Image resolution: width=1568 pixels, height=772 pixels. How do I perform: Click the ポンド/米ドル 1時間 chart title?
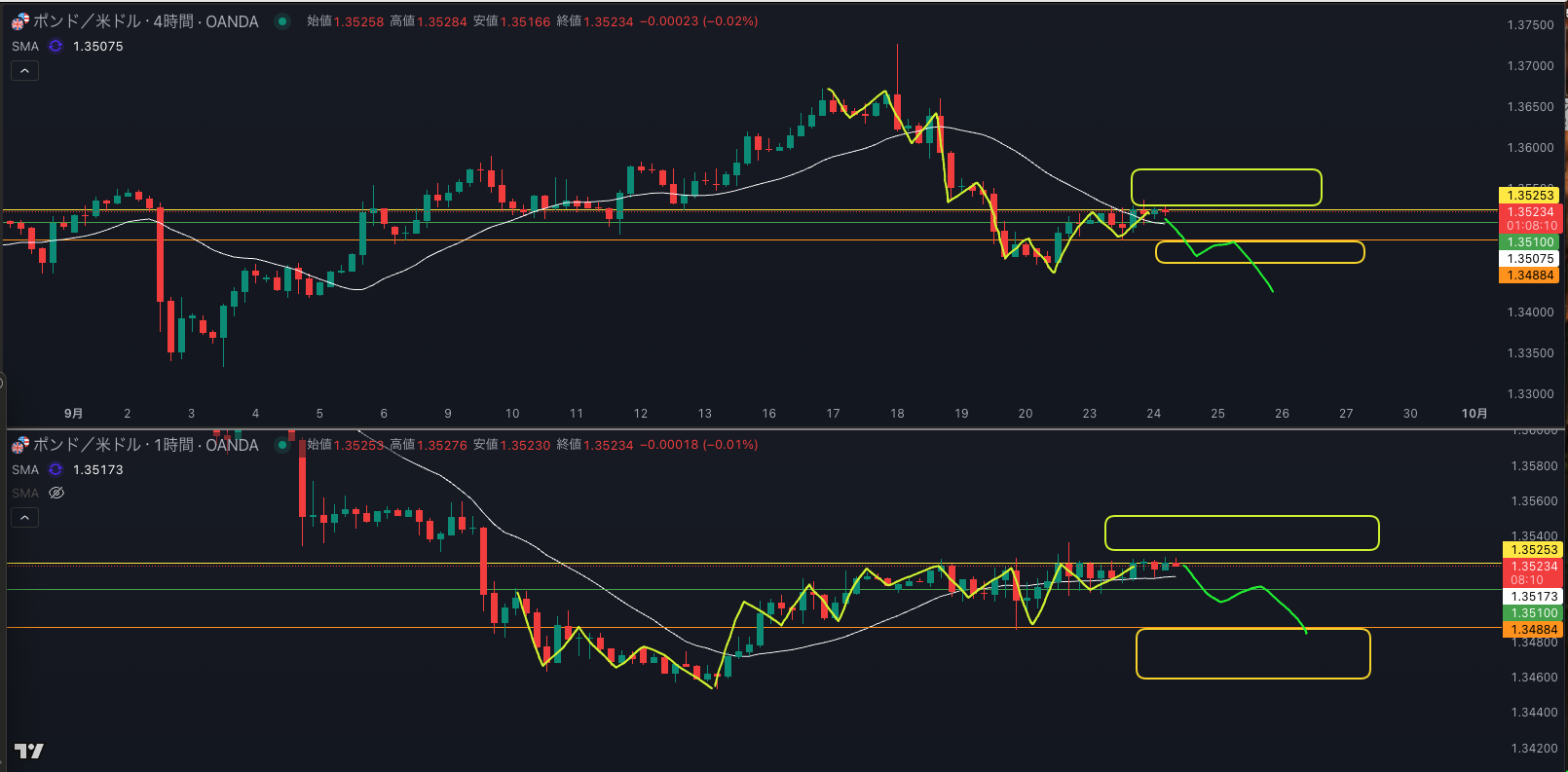point(146,445)
